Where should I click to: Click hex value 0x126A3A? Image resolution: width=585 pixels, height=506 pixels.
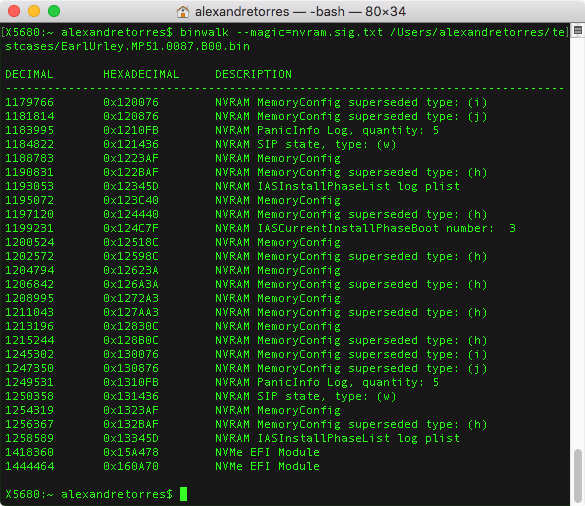click(131, 284)
